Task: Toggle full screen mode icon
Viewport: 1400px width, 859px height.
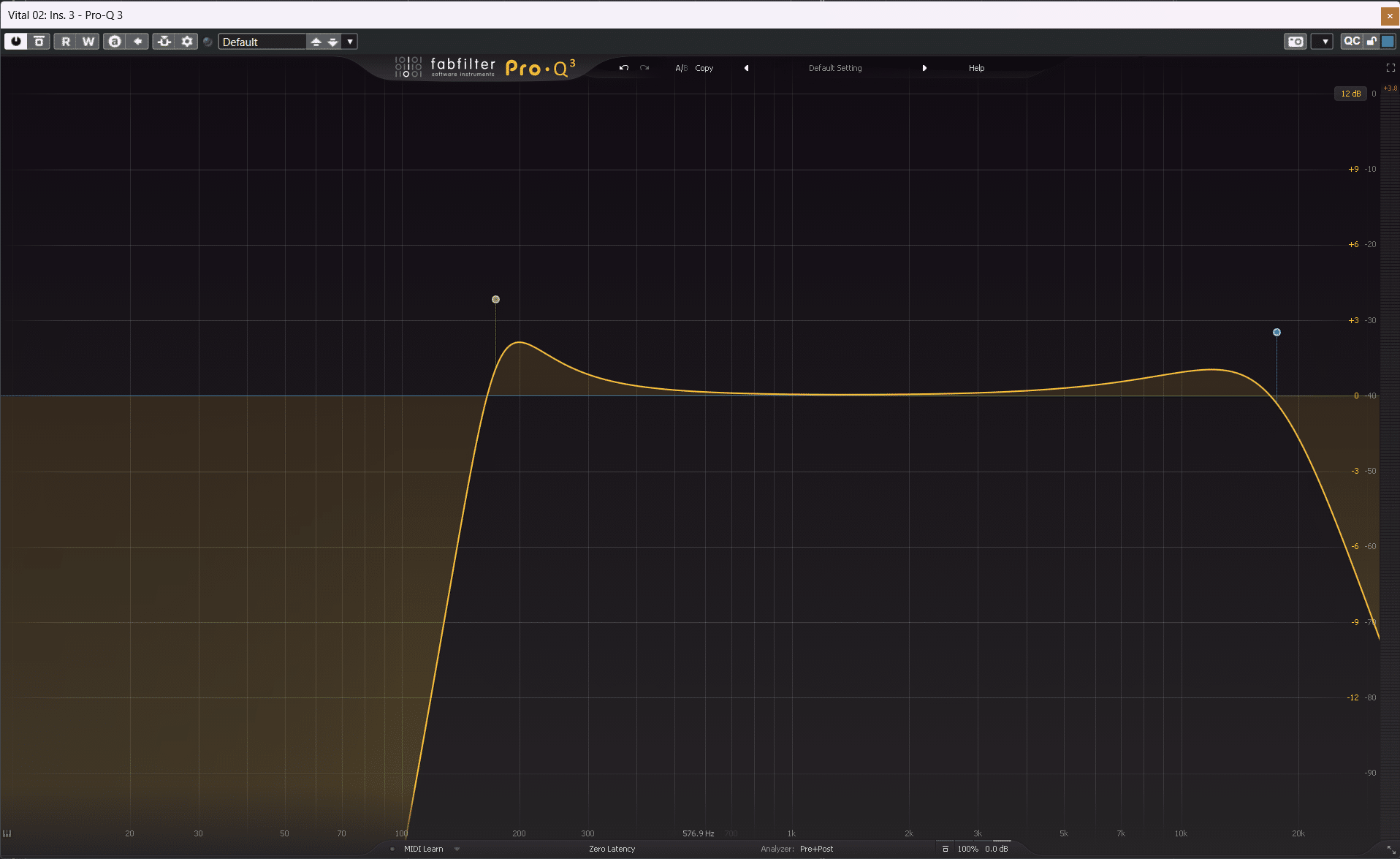Action: [x=1391, y=67]
